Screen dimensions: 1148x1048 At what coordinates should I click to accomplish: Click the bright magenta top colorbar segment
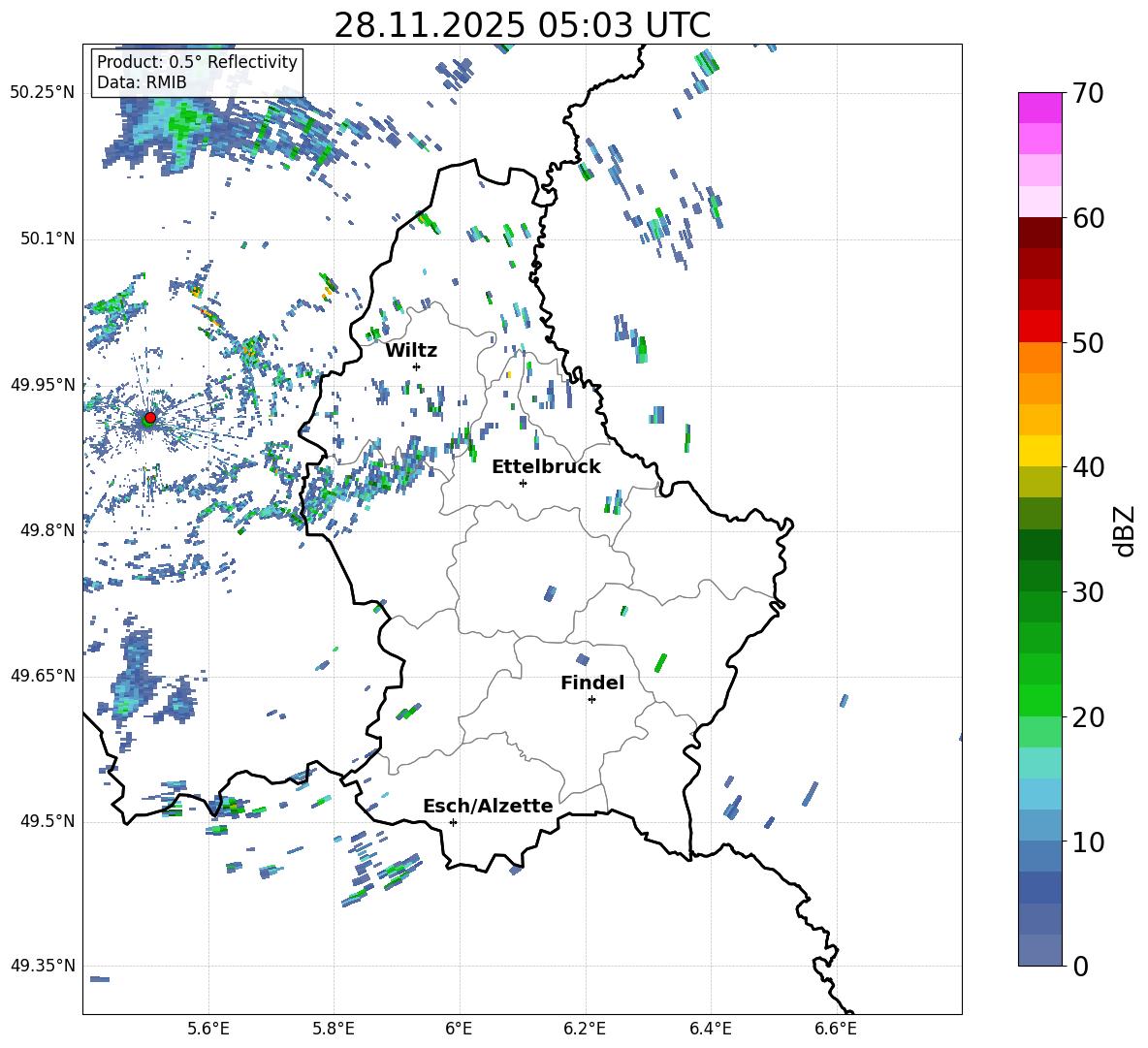point(1039,108)
